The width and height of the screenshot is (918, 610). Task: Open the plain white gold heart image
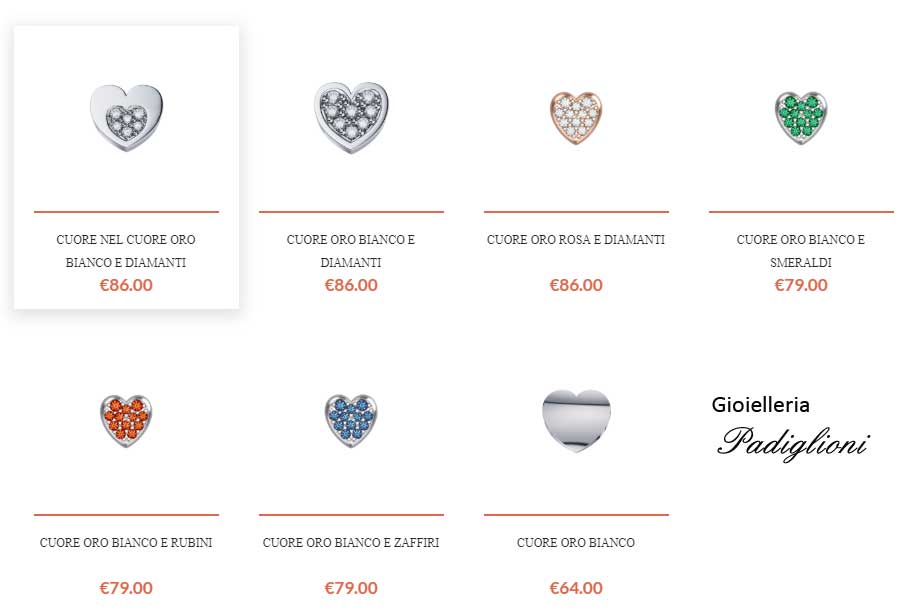tap(576, 420)
